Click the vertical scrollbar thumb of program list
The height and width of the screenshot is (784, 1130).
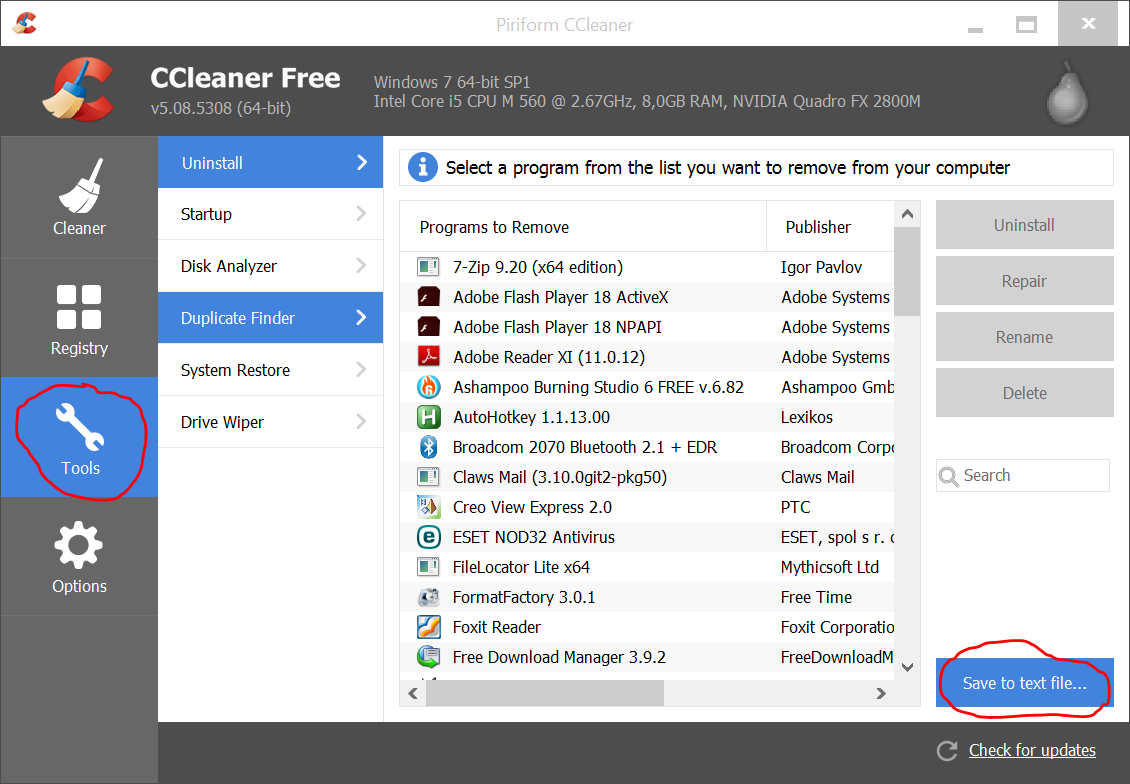pyautogui.click(x=907, y=272)
